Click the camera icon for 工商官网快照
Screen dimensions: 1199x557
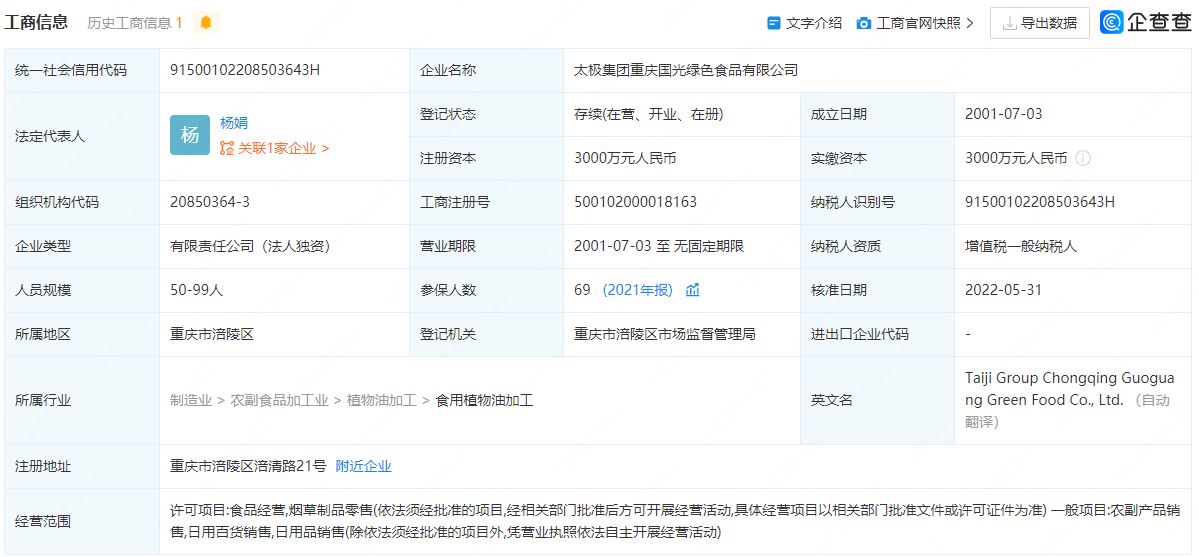[864, 23]
